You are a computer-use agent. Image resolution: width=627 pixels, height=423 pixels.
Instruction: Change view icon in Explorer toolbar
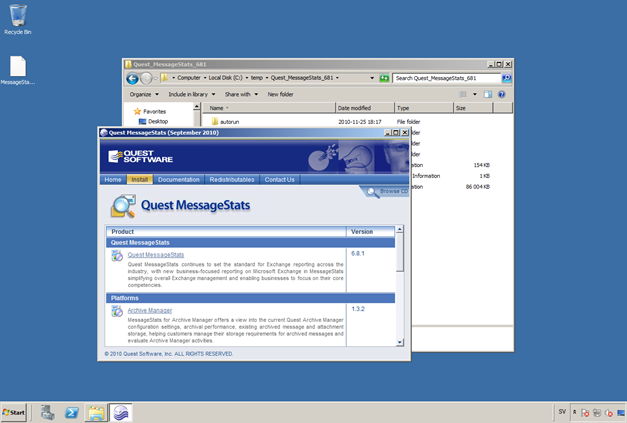(x=463, y=94)
